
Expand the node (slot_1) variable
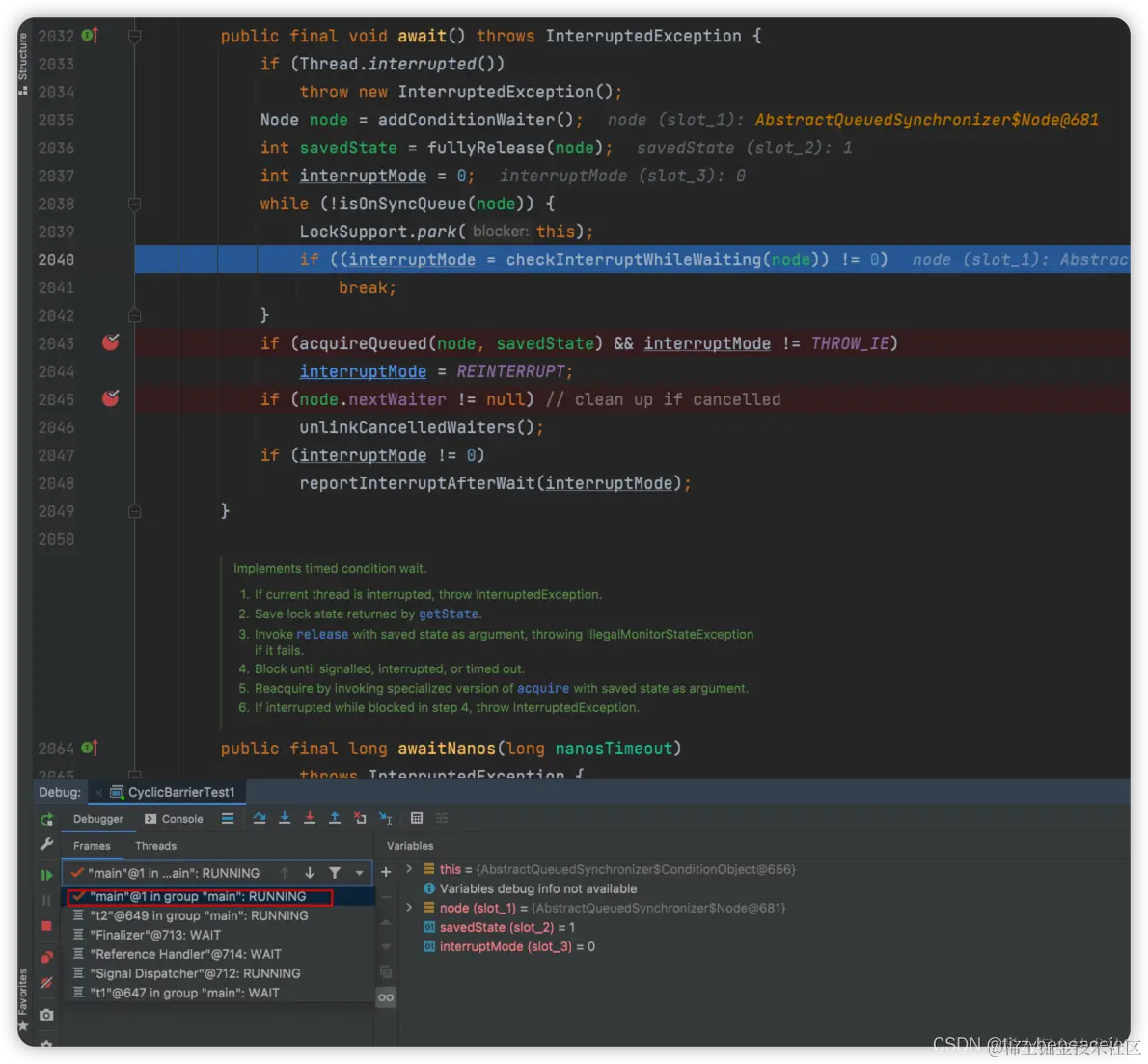tap(409, 908)
